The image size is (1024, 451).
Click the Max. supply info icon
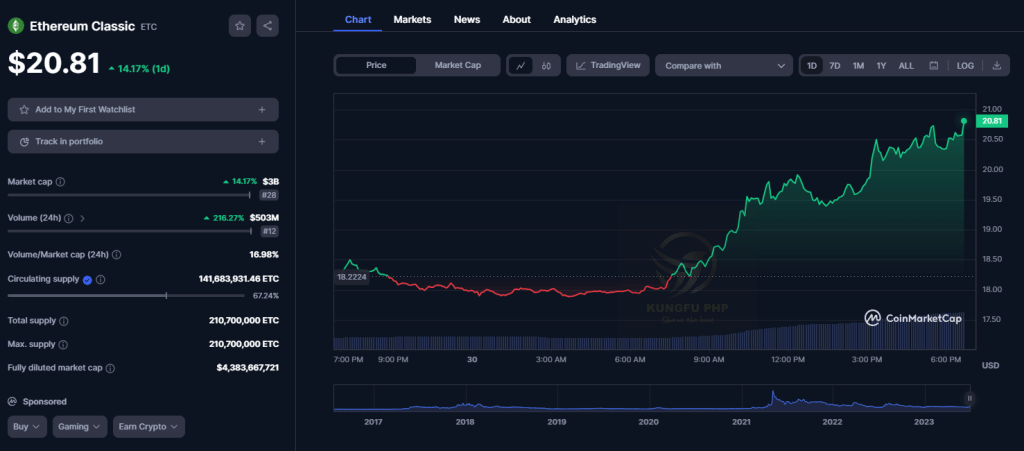[63, 344]
